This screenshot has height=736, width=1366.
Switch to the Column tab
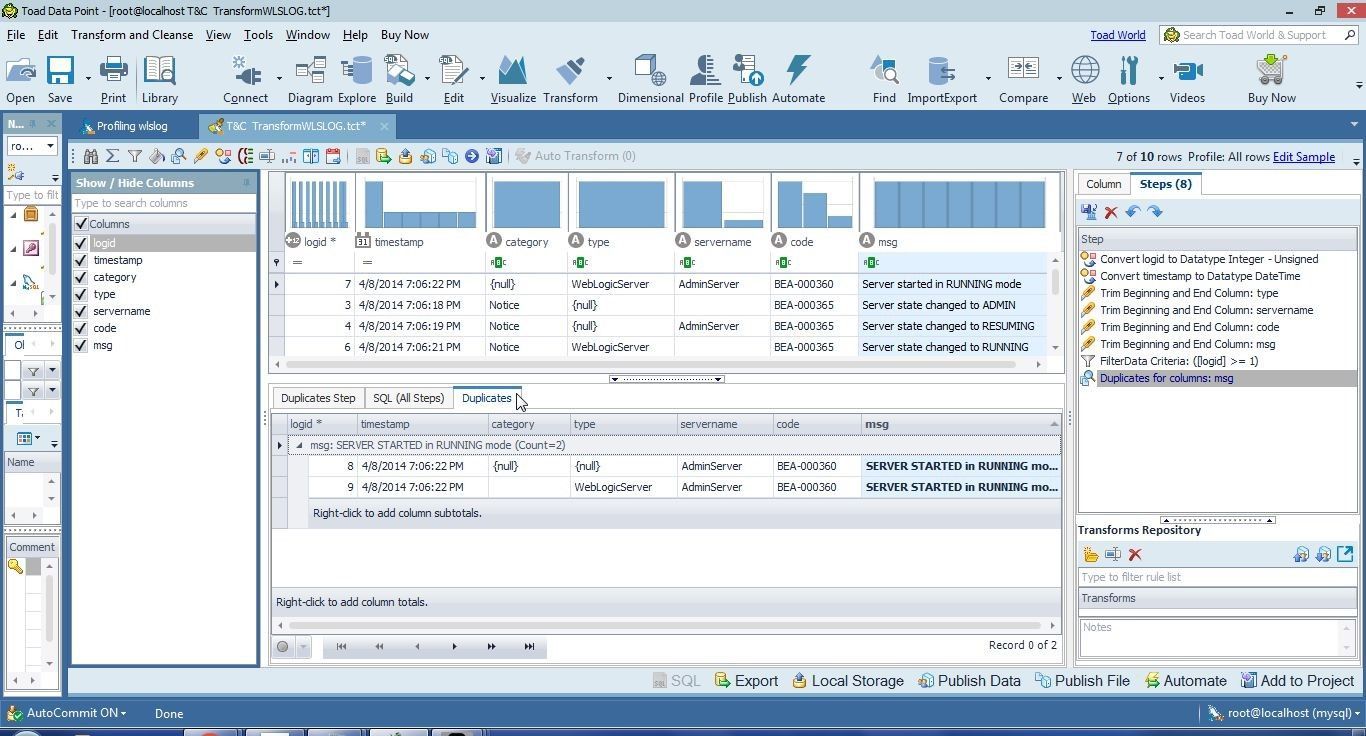(1103, 184)
